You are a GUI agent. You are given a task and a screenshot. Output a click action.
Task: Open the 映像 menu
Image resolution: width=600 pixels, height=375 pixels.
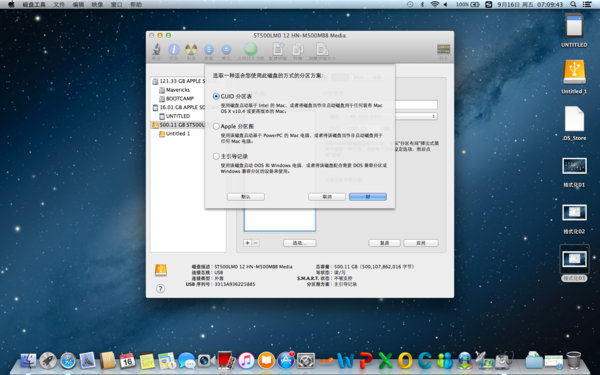pyautogui.click(x=97, y=5)
